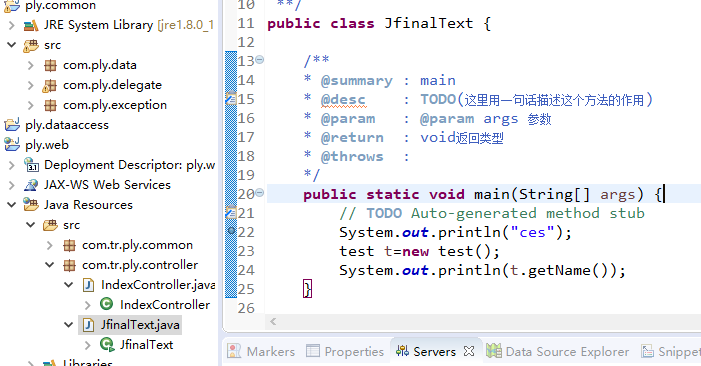The image size is (701, 366).
Task: Click the horizontal scrollbar left arrow in editor
Action: point(273,321)
